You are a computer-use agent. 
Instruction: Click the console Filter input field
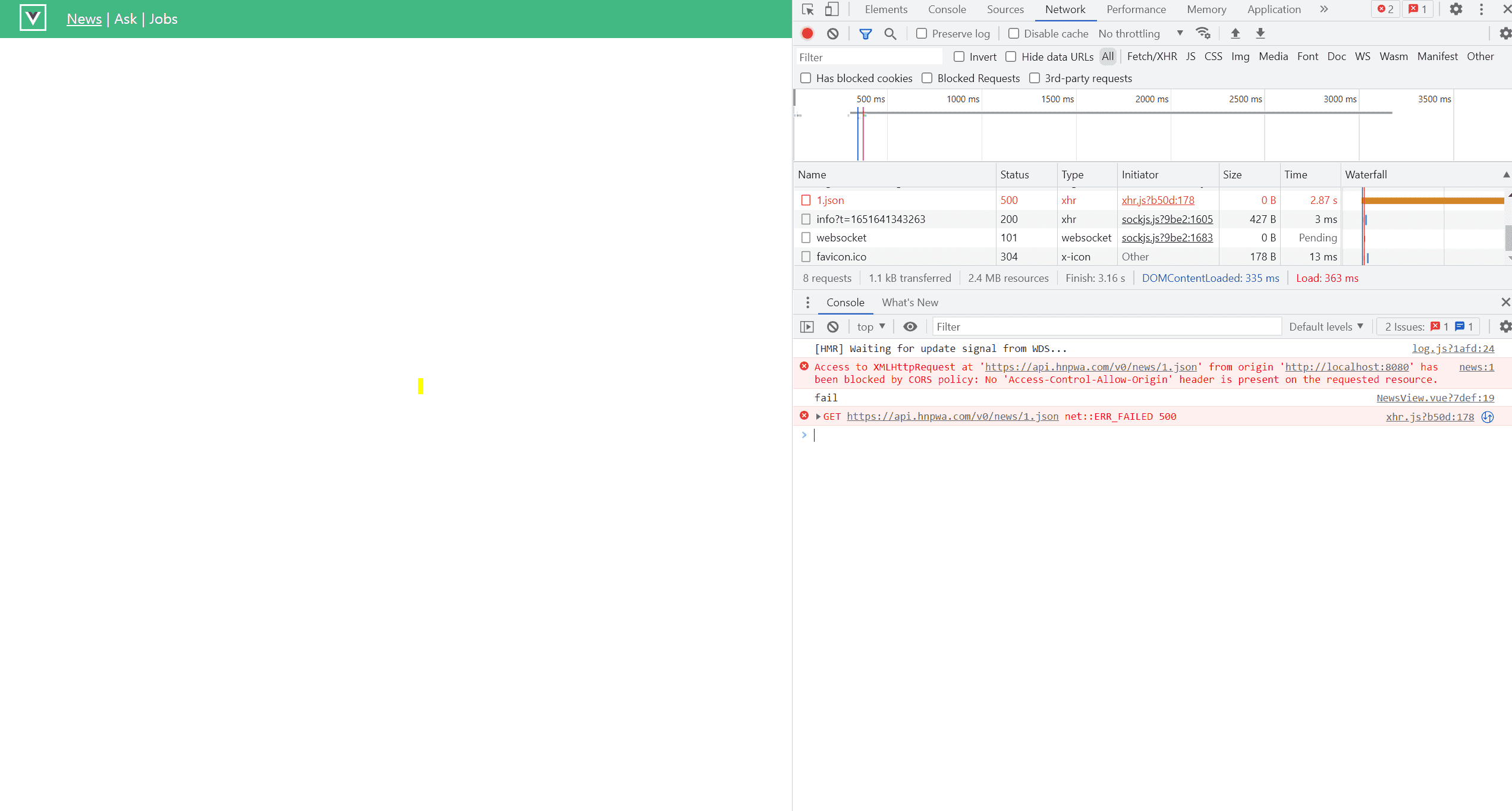click(1106, 327)
